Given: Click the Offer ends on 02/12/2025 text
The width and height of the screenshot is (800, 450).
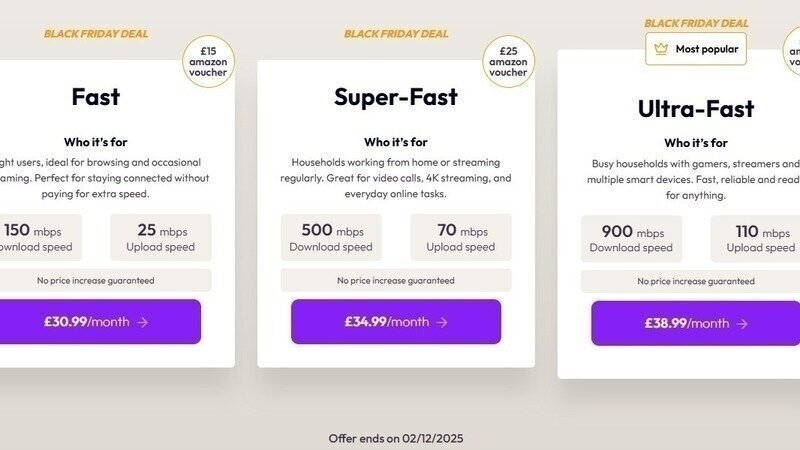Looking at the screenshot, I should [396, 438].
